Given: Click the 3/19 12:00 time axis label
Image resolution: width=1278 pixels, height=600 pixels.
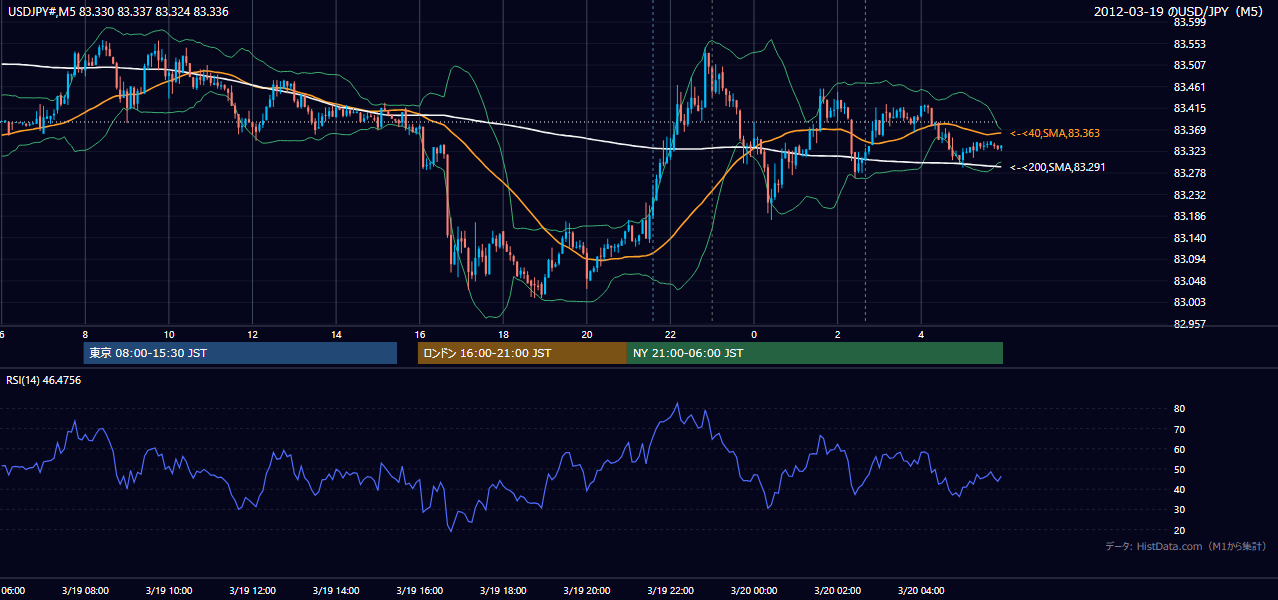Looking at the screenshot, I should [253, 591].
